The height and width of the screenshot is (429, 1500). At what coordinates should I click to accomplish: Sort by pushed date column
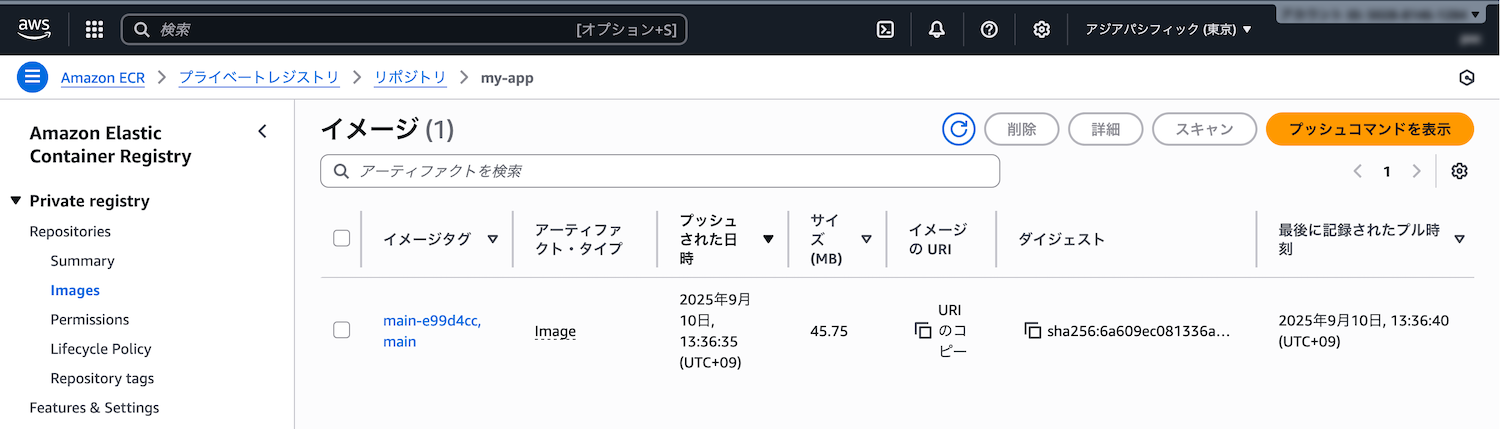[767, 239]
